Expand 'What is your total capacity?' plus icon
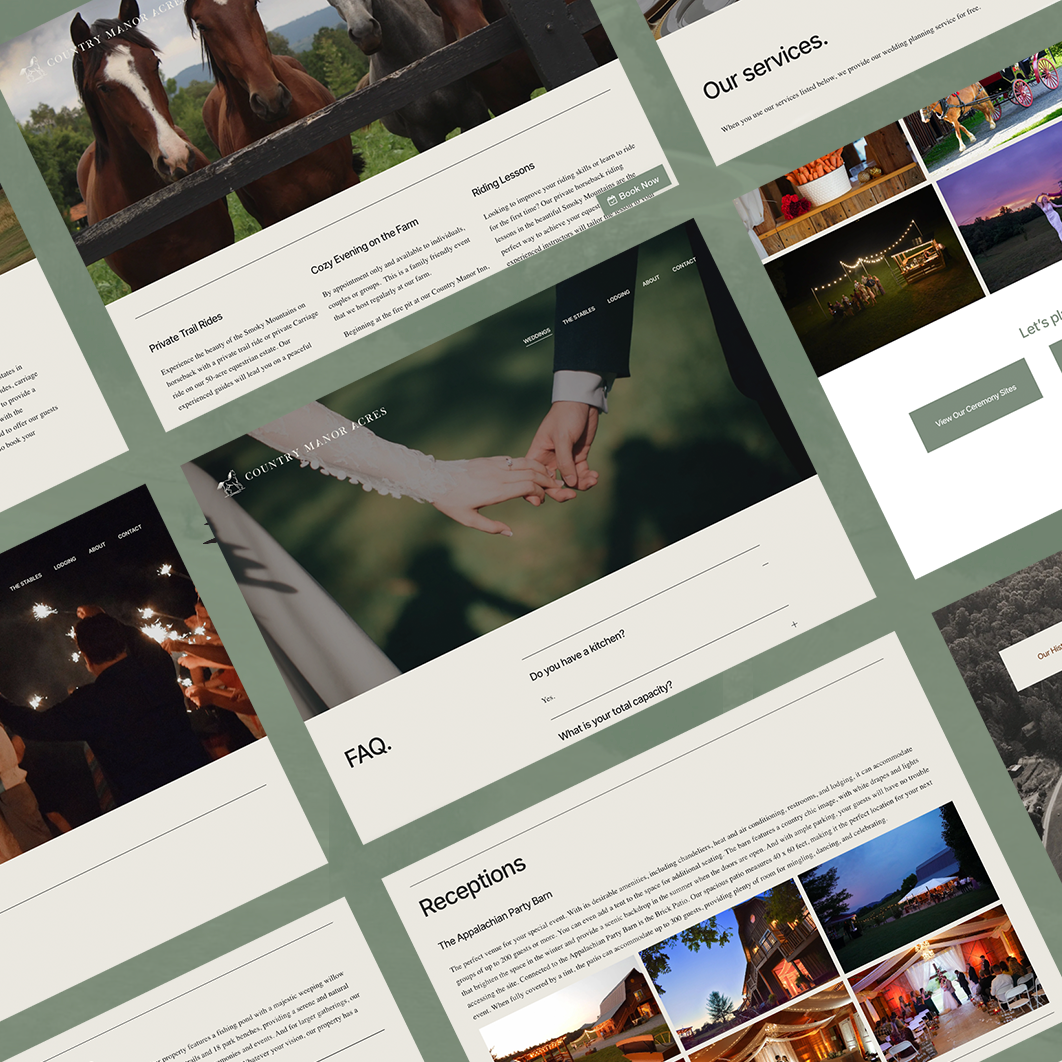The width and height of the screenshot is (1062, 1062). pos(794,624)
